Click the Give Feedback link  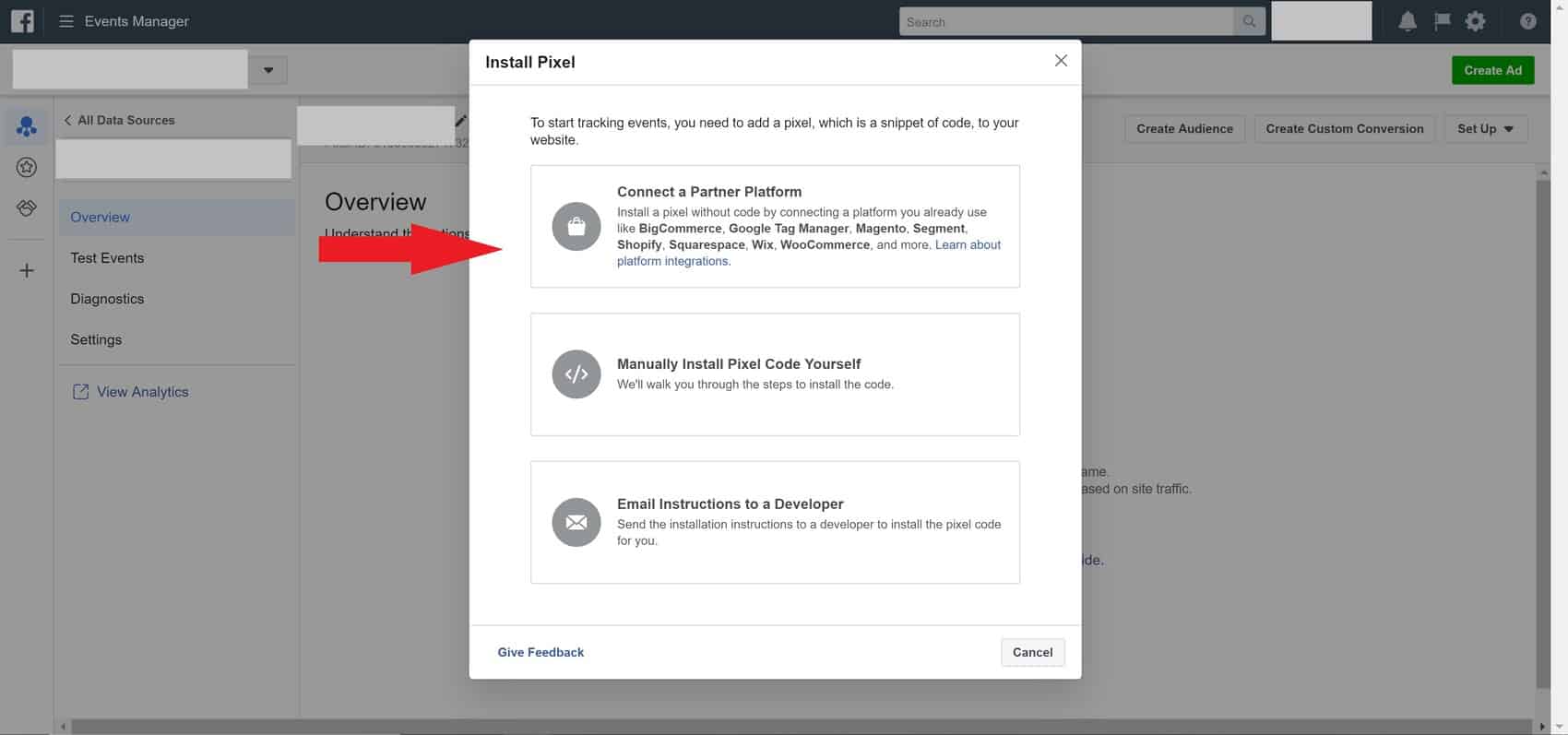pos(540,652)
